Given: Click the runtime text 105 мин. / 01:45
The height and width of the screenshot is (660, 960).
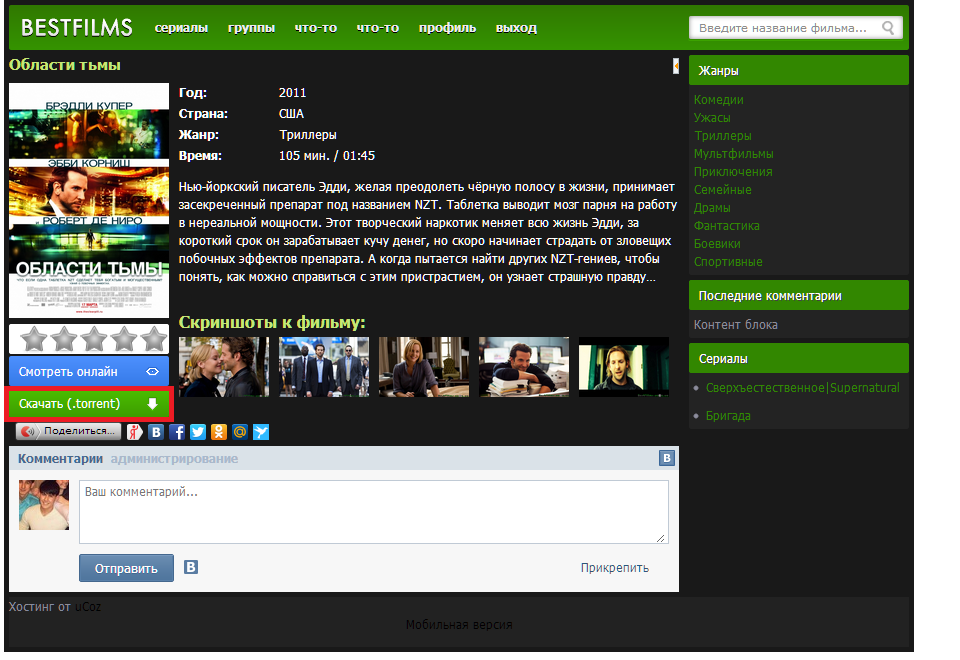Looking at the screenshot, I should point(327,156).
